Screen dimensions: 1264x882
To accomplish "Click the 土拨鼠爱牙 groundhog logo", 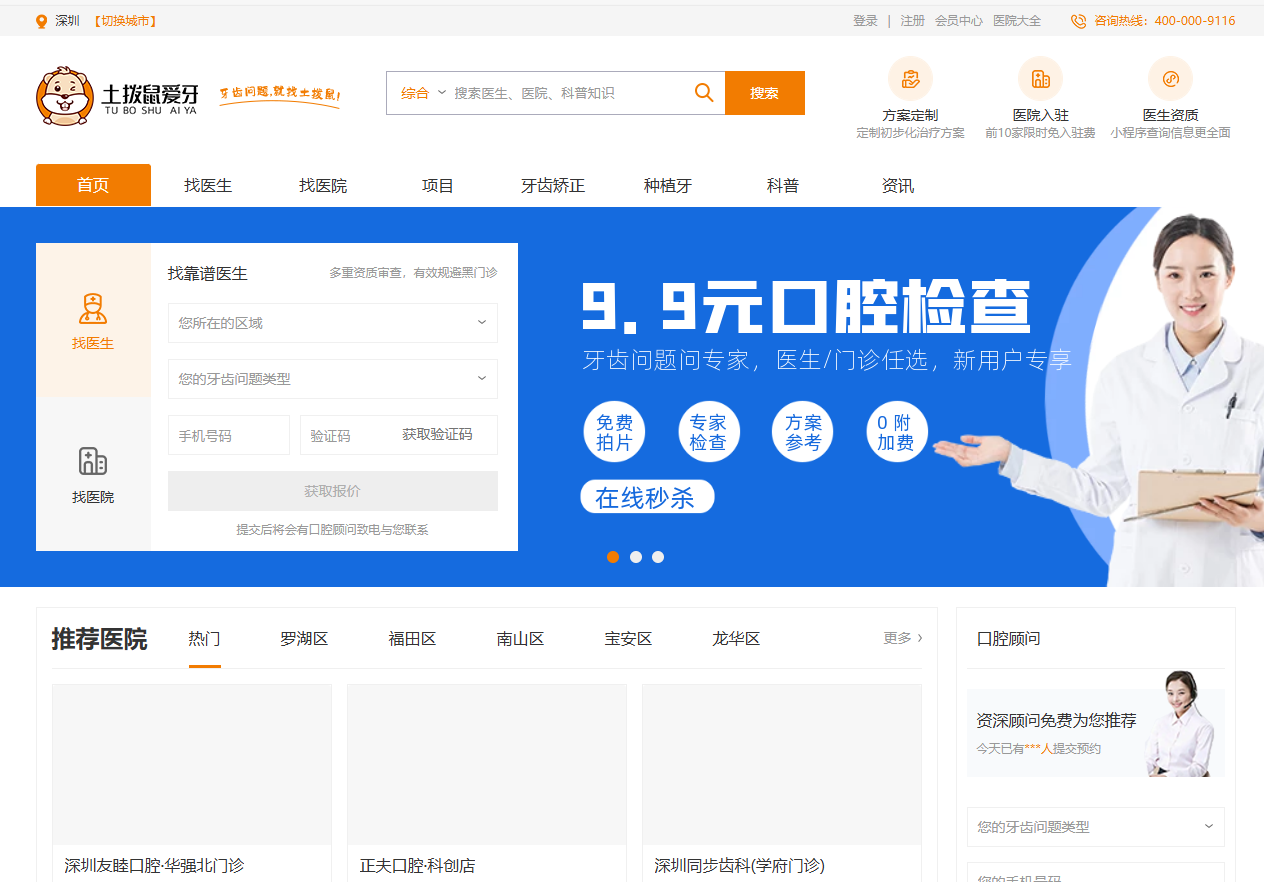I will pos(118,95).
